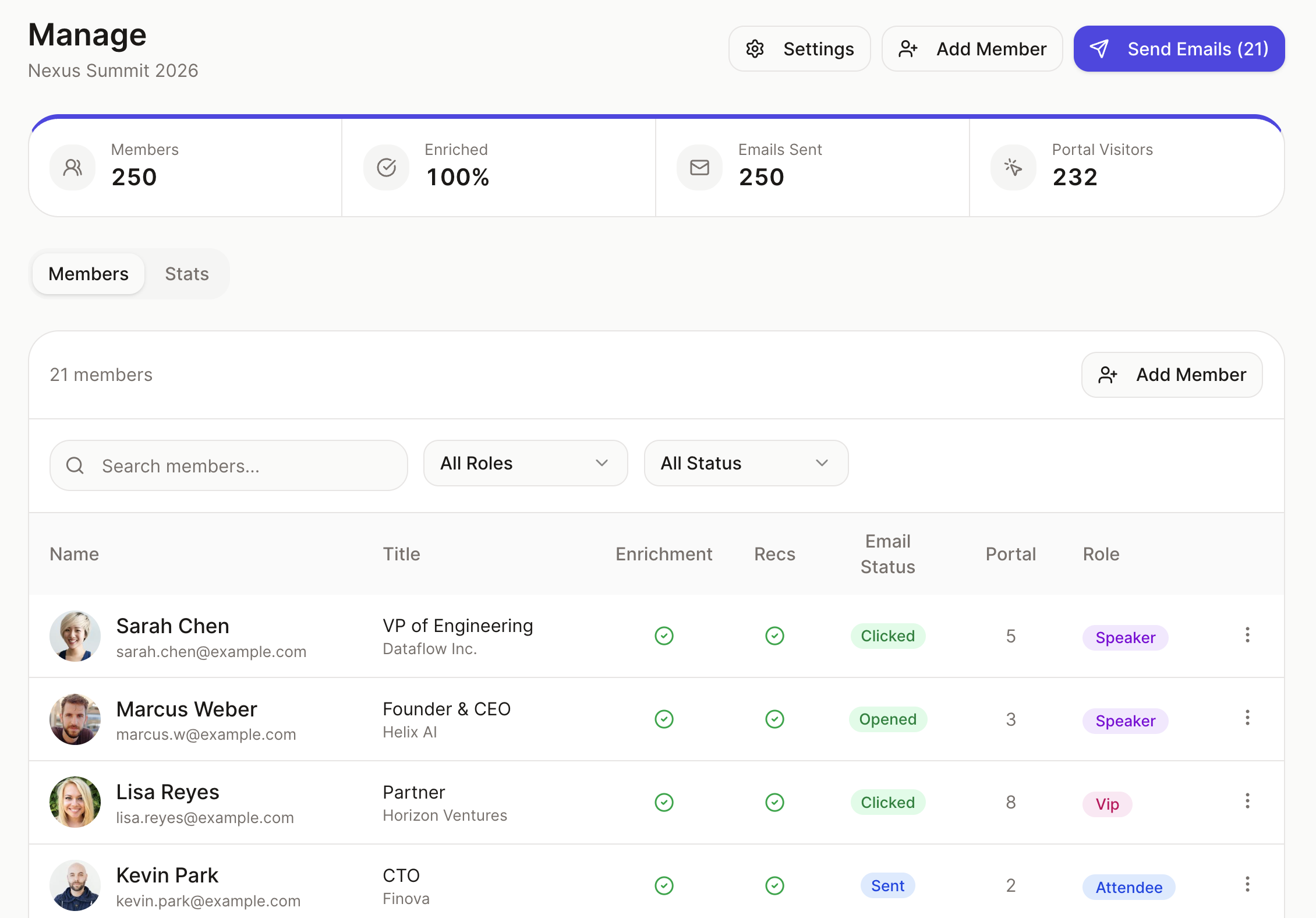Screen dimensions: 1316x918
Task: Click Marcus Weber's Recs check icon
Action: (774, 719)
